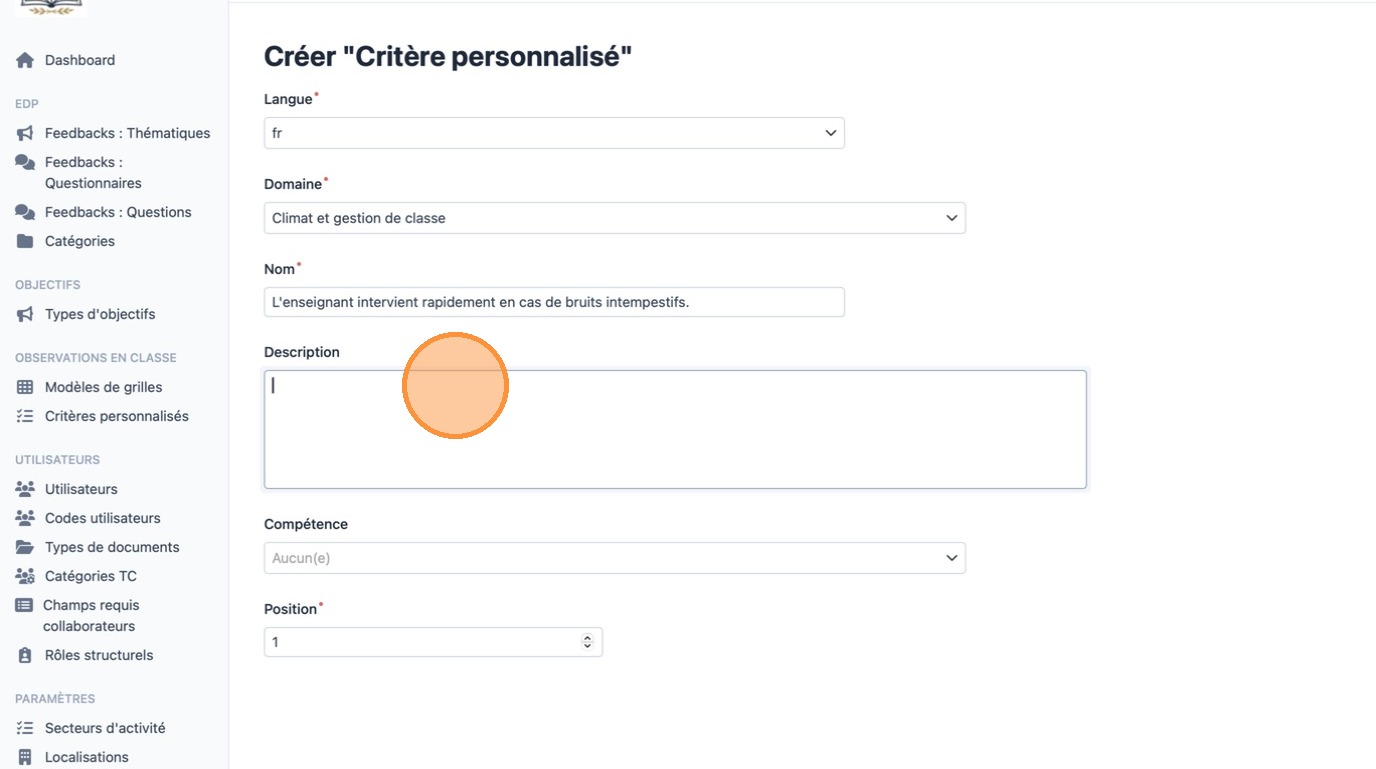This screenshot has height=769, width=1376.
Task: Focus the Description text area
Action: pyautogui.click(x=675, y=429)
